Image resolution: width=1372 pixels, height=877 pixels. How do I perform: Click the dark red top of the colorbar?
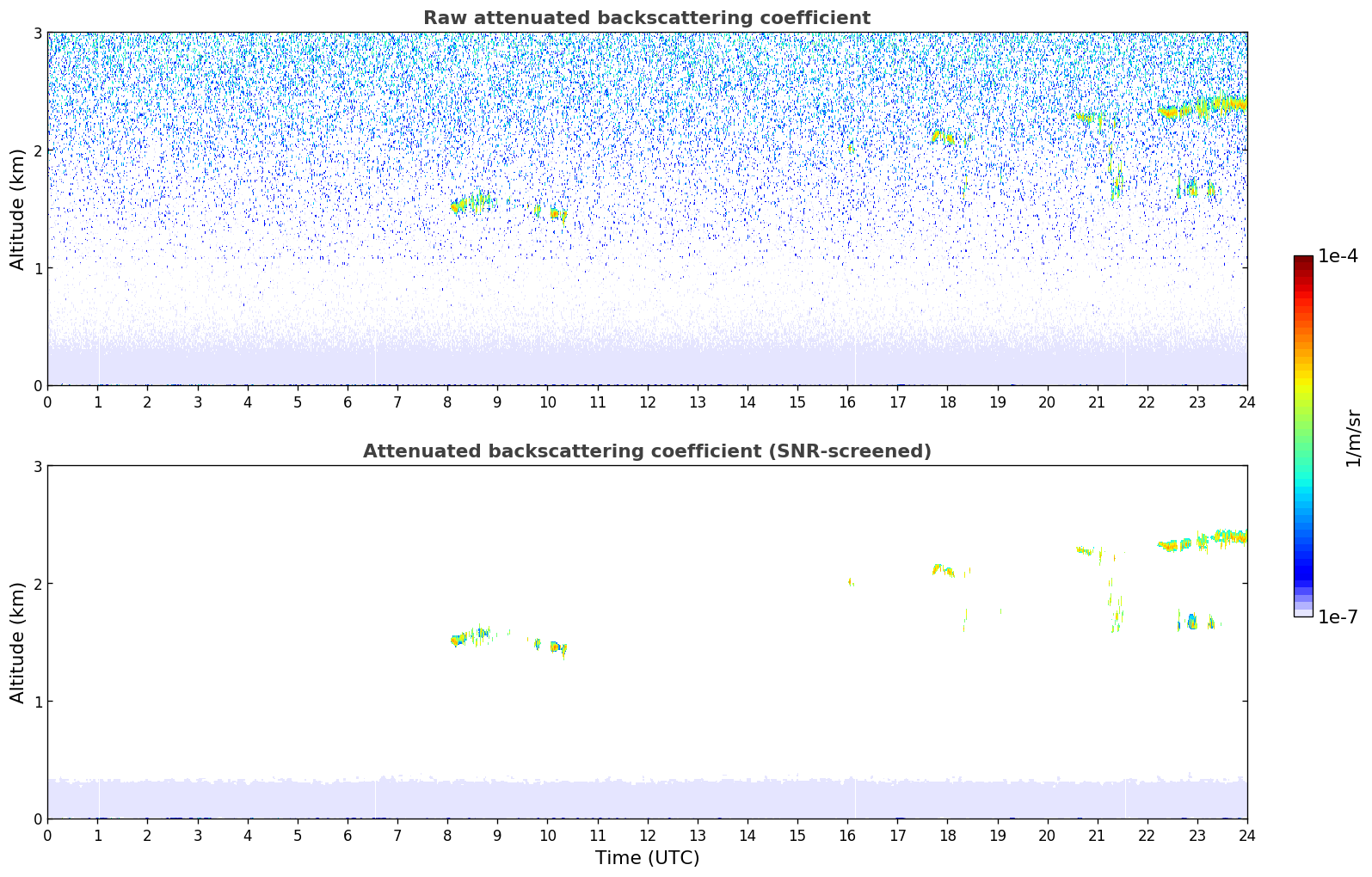click(1302, 261)
